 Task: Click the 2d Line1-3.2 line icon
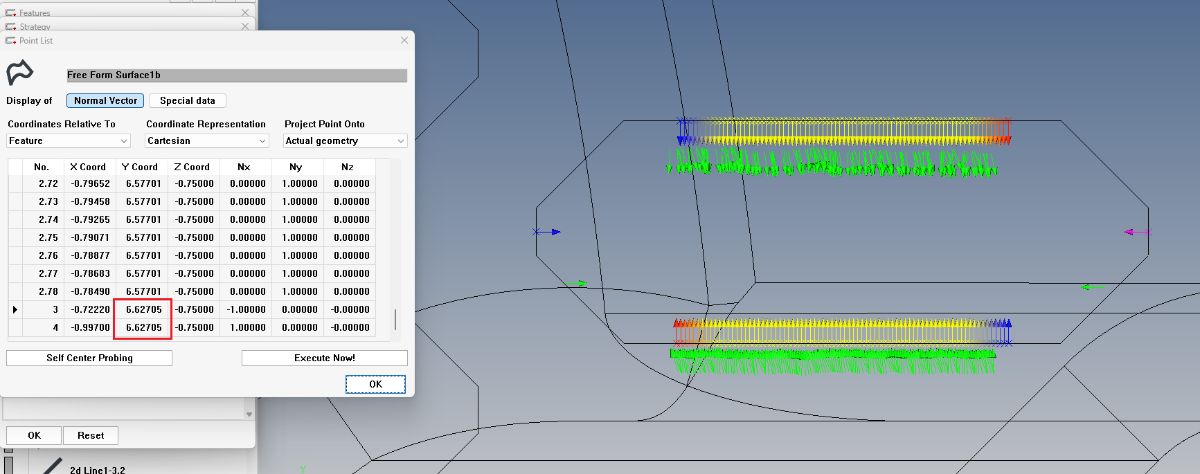point(47,466)
